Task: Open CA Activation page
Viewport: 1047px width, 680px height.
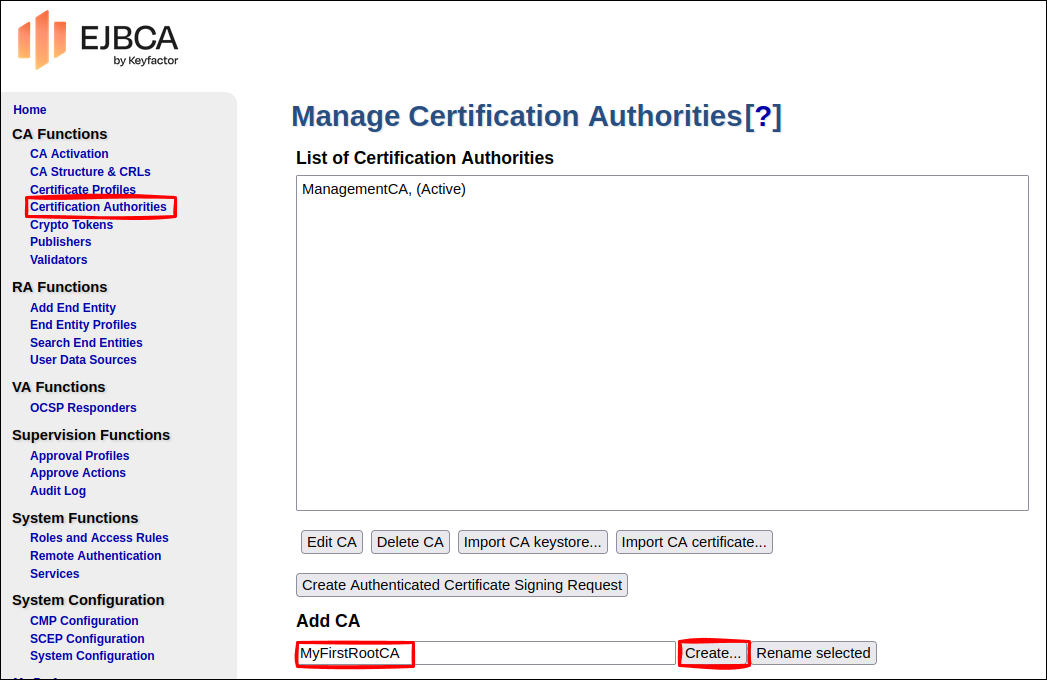Action: tap(69, 154)
